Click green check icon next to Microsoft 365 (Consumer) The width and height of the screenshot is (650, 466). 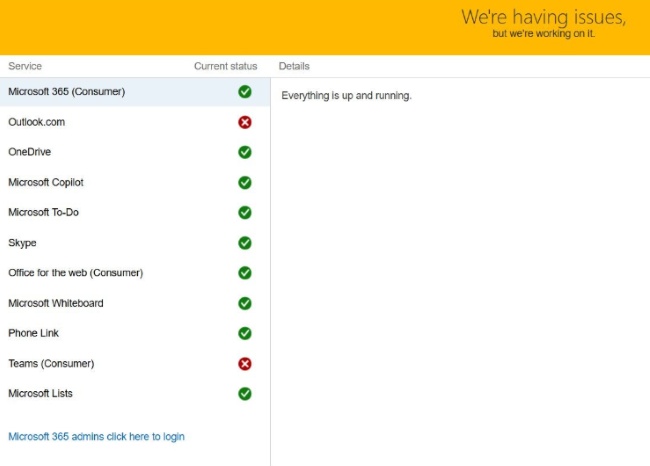tap(245, 92)
